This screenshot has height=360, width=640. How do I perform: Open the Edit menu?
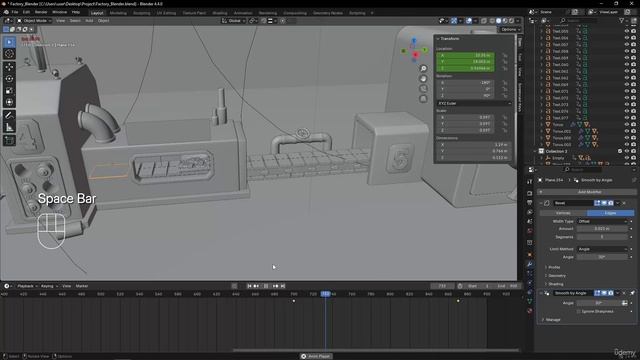coord(26,12)
